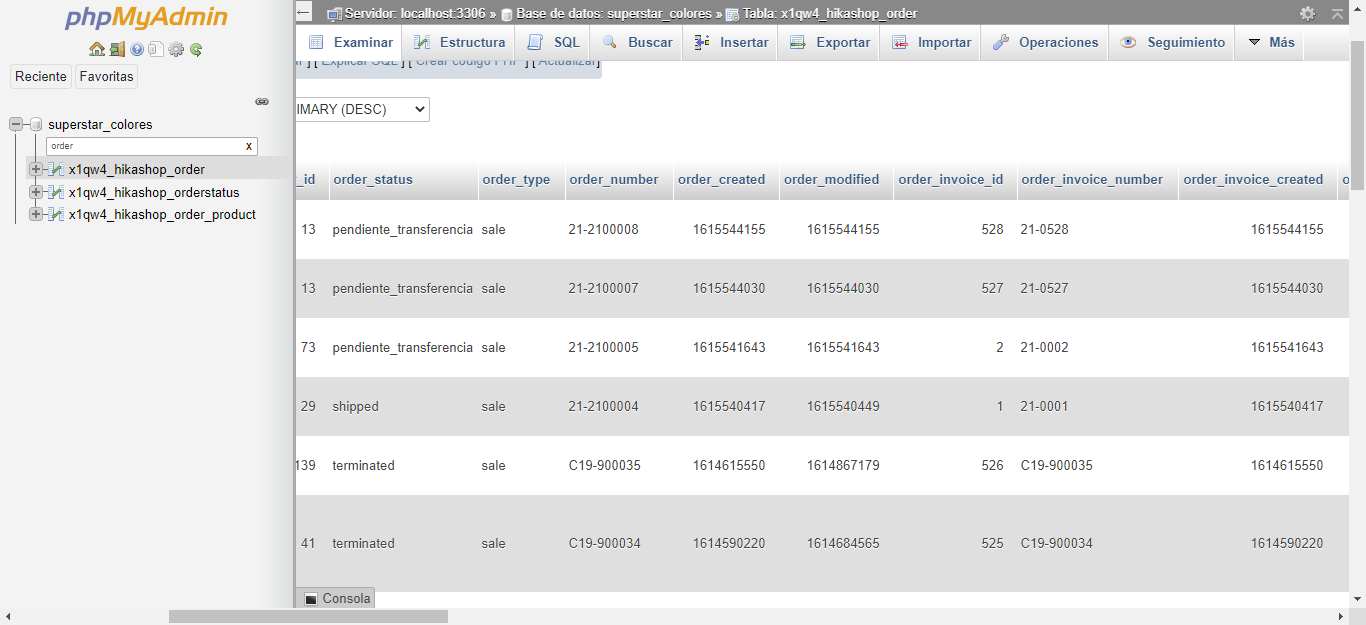
Task: Sort by the order_invoice_number column header
Action: 1092,180
